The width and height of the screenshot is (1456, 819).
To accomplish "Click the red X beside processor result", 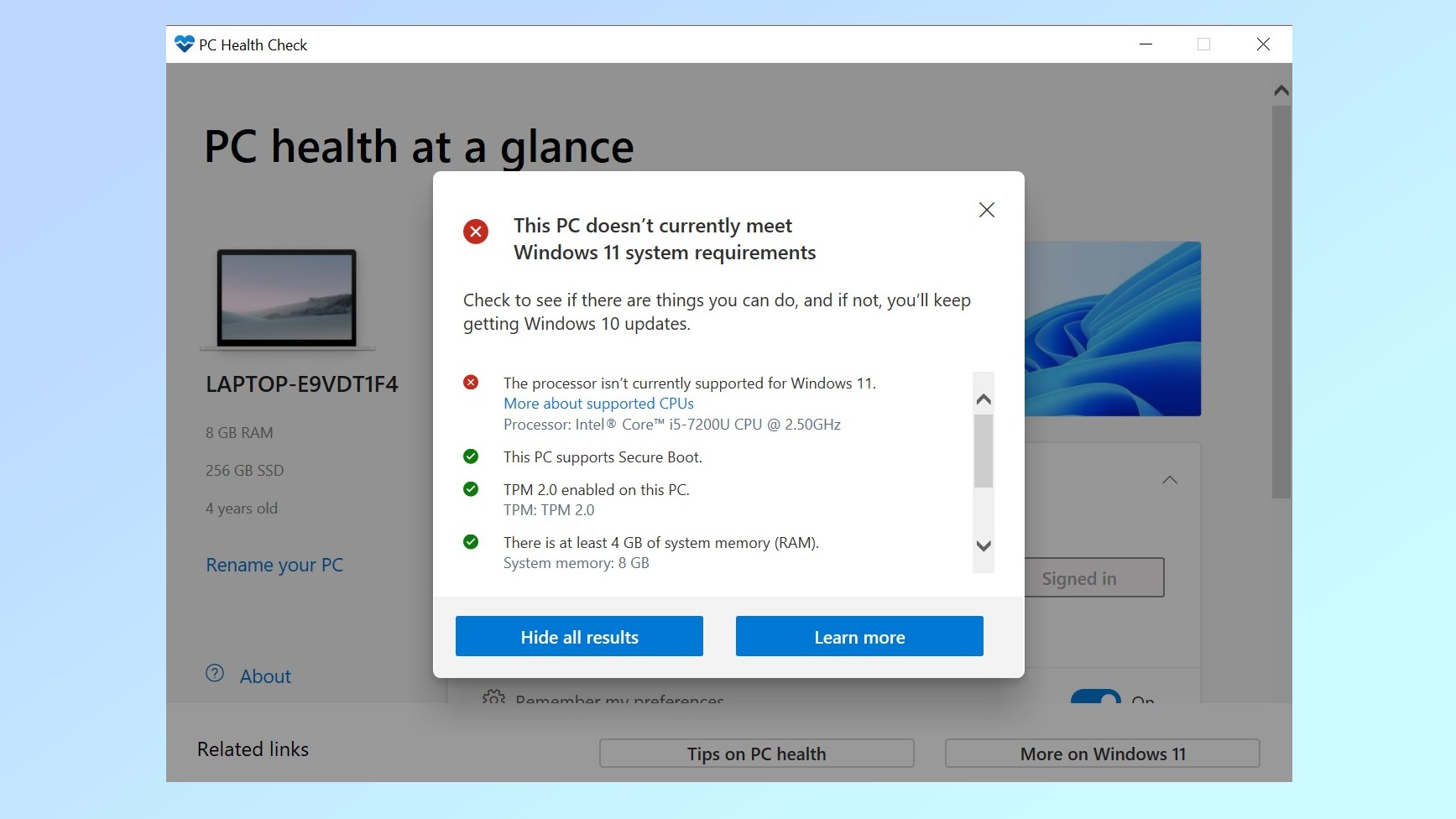I will 471,383.
